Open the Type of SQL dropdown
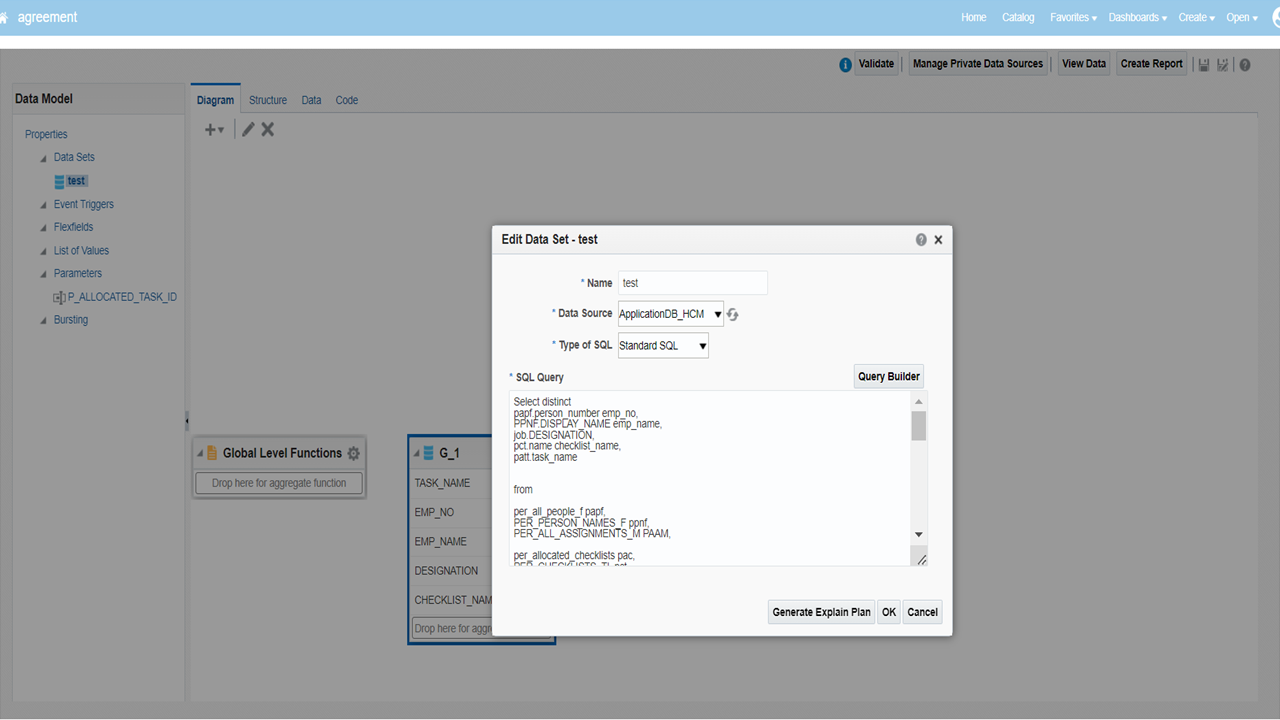Screen dimensions: 1280x720 pyautogui.click(x=663, y=346)
